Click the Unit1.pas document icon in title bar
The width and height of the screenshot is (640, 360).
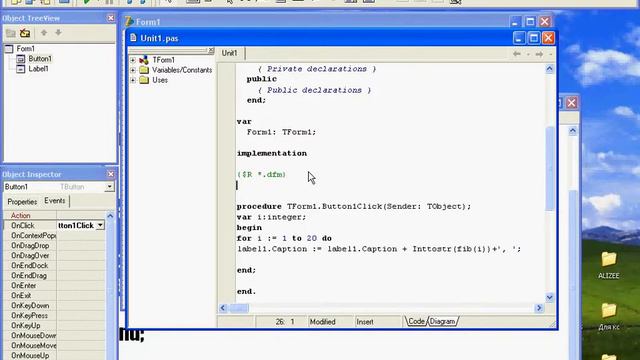click(133, 38)
